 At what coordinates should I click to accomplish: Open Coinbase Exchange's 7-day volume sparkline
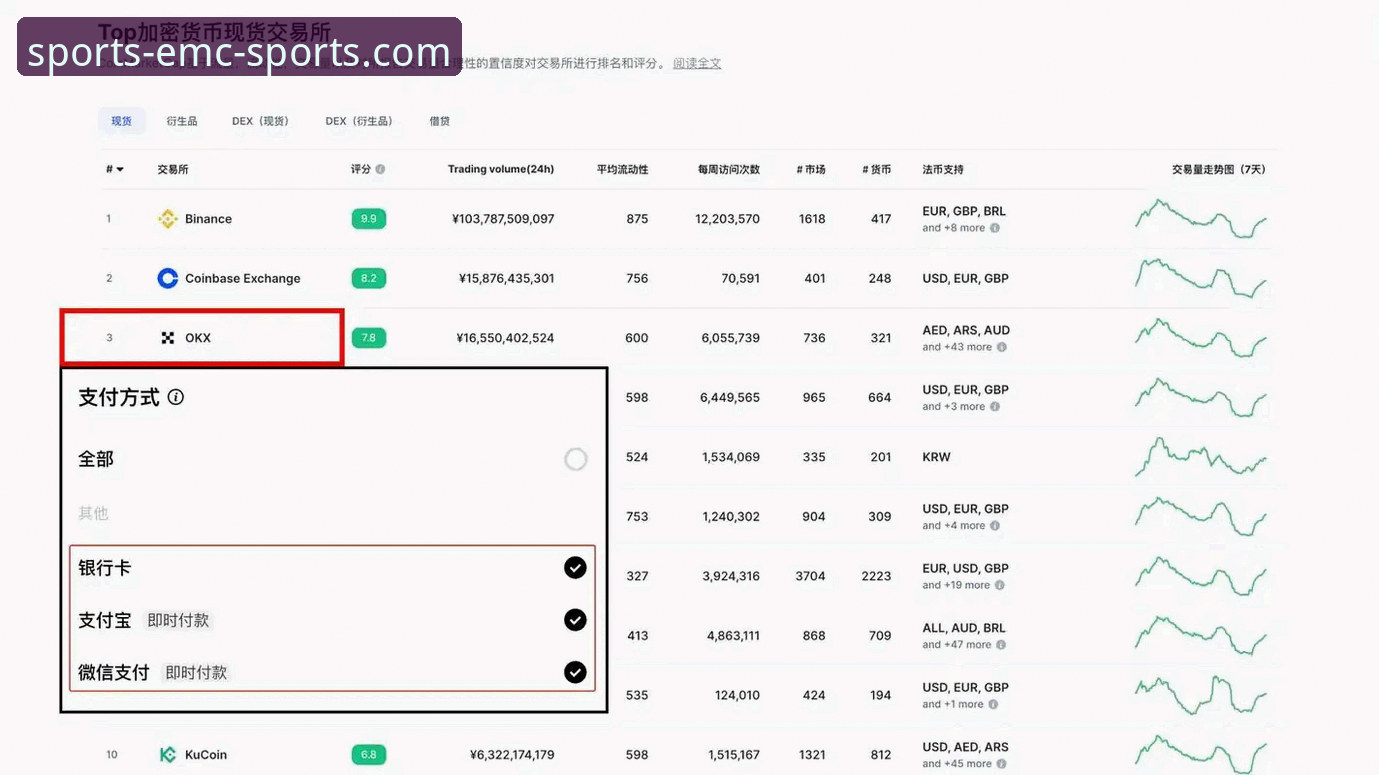point(1201,278)
